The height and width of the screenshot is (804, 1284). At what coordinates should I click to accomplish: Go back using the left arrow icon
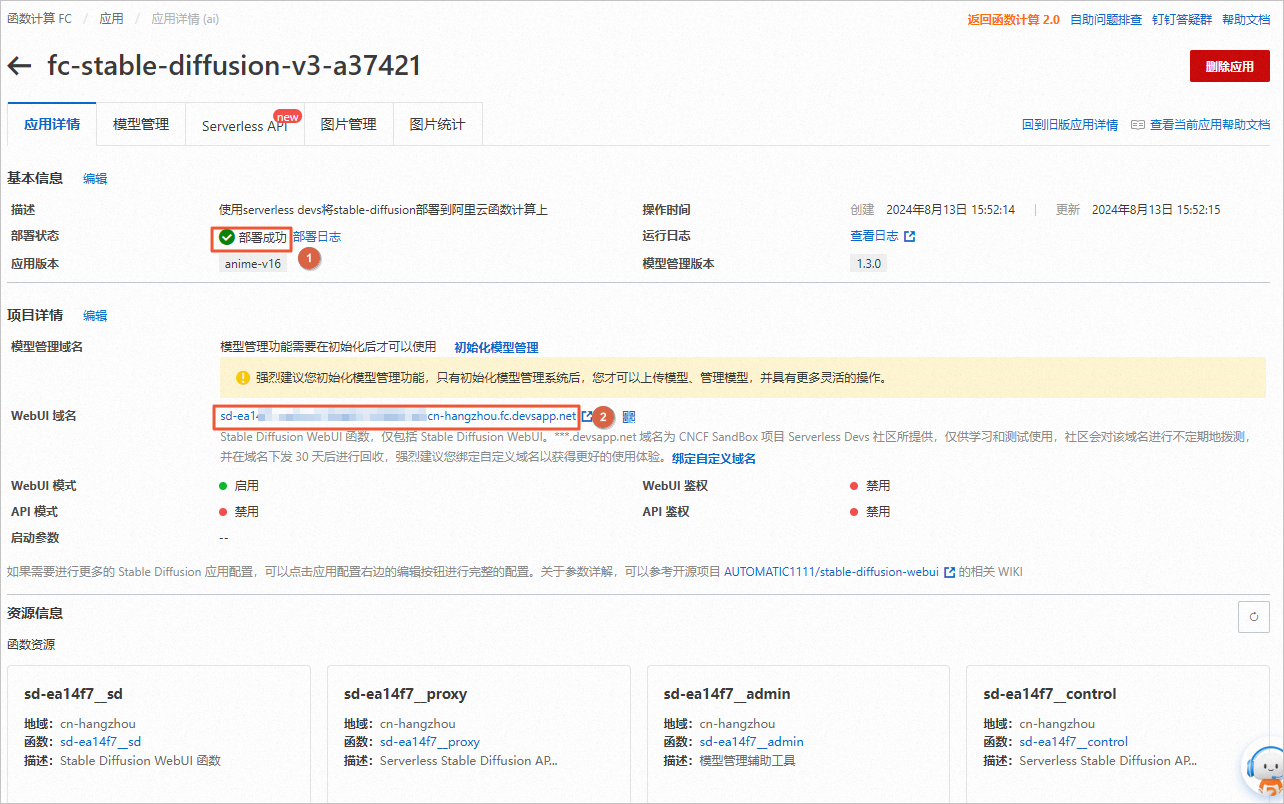[19, 66]
